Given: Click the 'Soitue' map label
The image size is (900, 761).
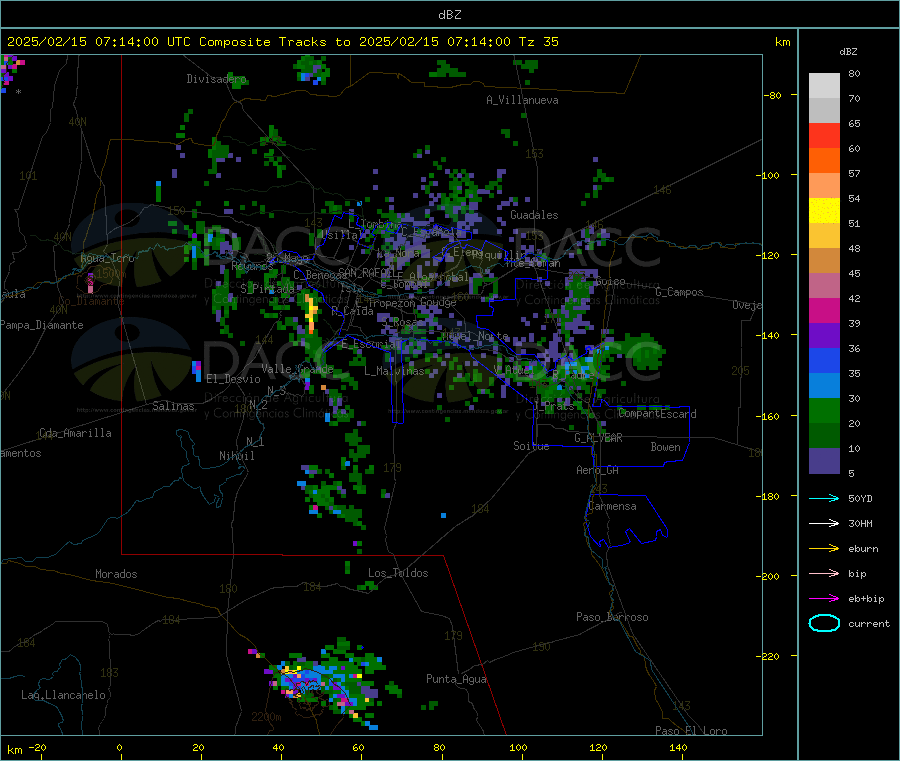Looking at the screenshot, I should pos(531,446).
